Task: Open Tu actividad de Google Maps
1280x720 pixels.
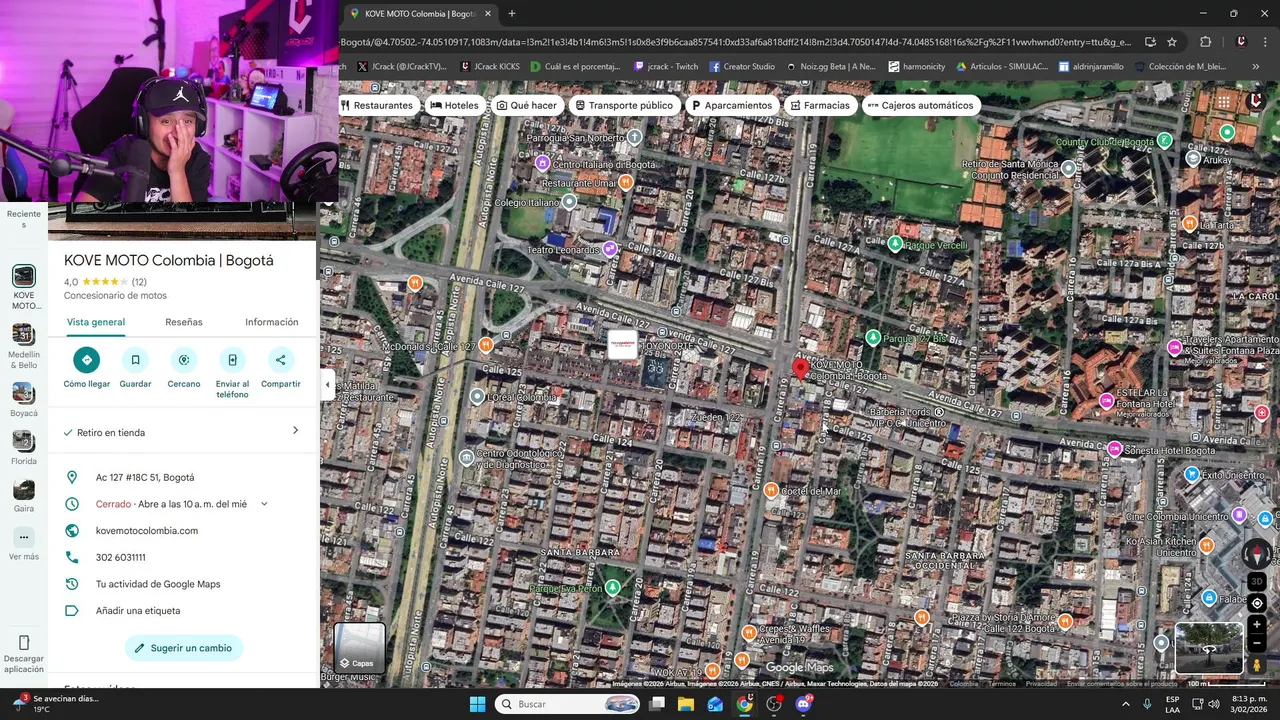Action: pos(158,584)
